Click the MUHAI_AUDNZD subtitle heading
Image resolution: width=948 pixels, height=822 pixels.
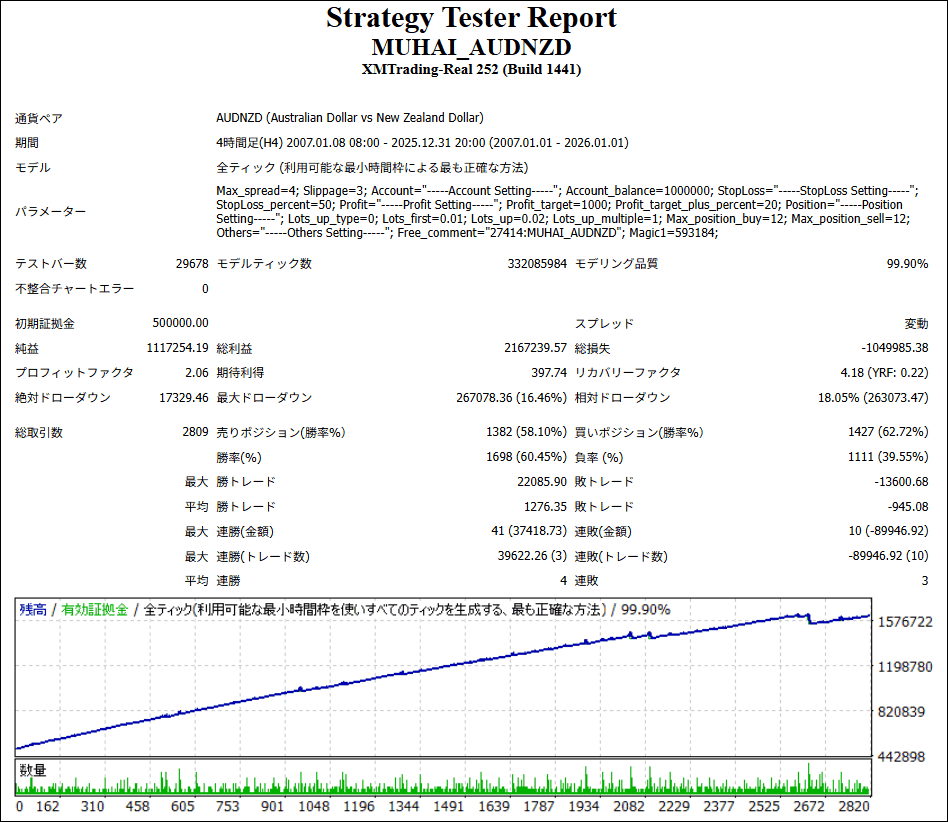[472, 47]
